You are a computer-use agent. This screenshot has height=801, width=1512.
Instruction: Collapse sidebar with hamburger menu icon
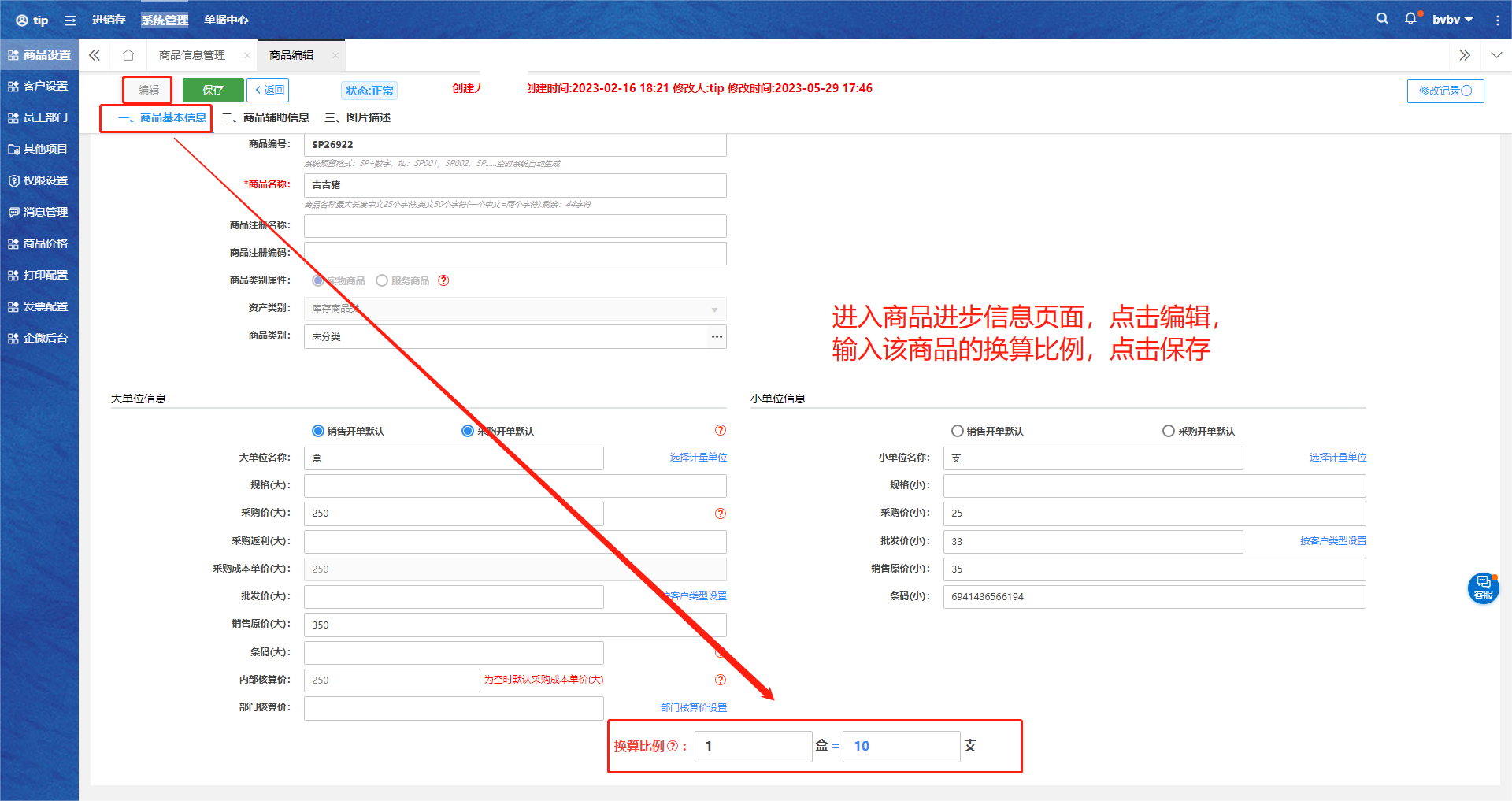70,20
